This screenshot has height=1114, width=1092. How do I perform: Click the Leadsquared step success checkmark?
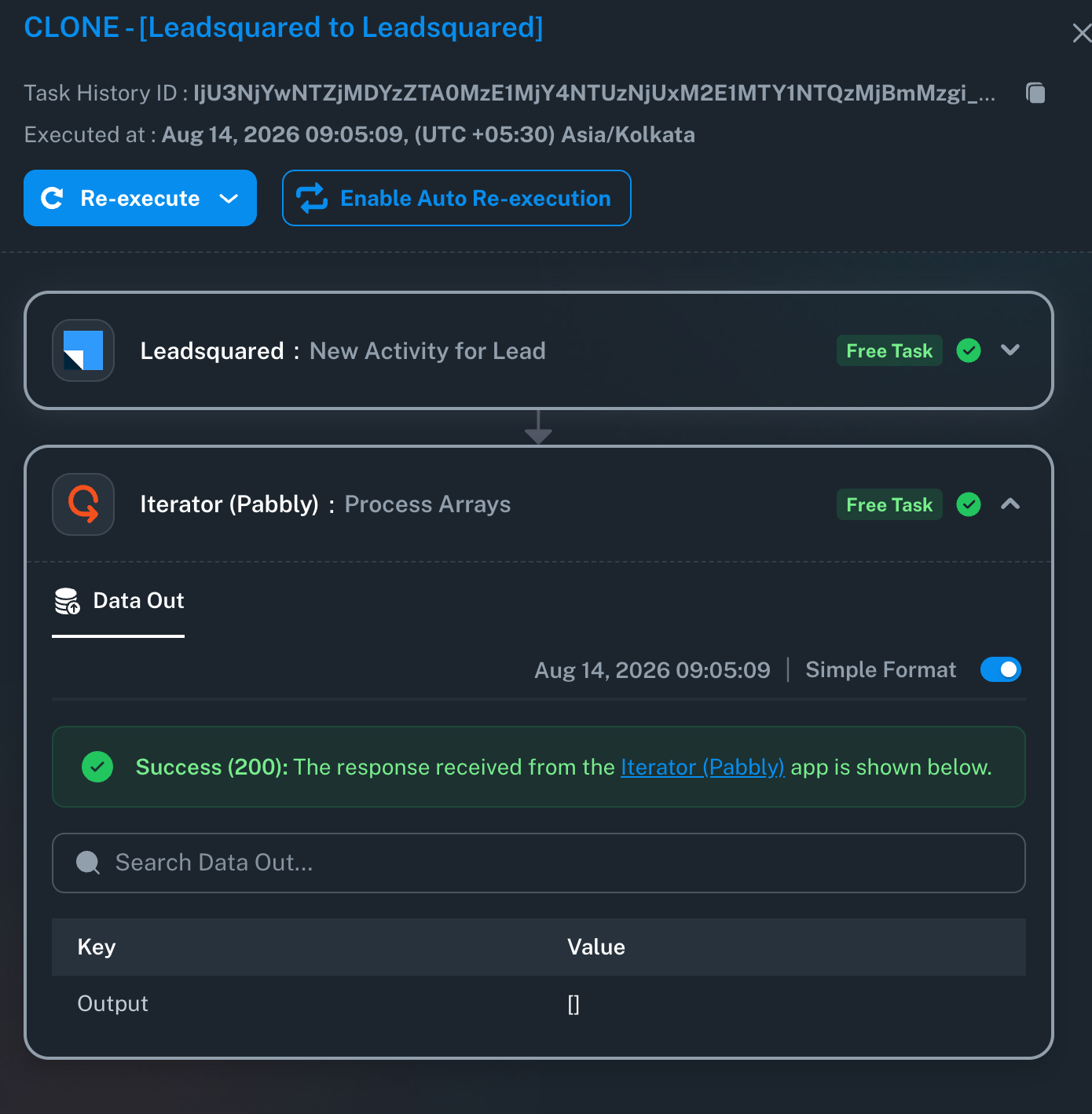[969, 350]
